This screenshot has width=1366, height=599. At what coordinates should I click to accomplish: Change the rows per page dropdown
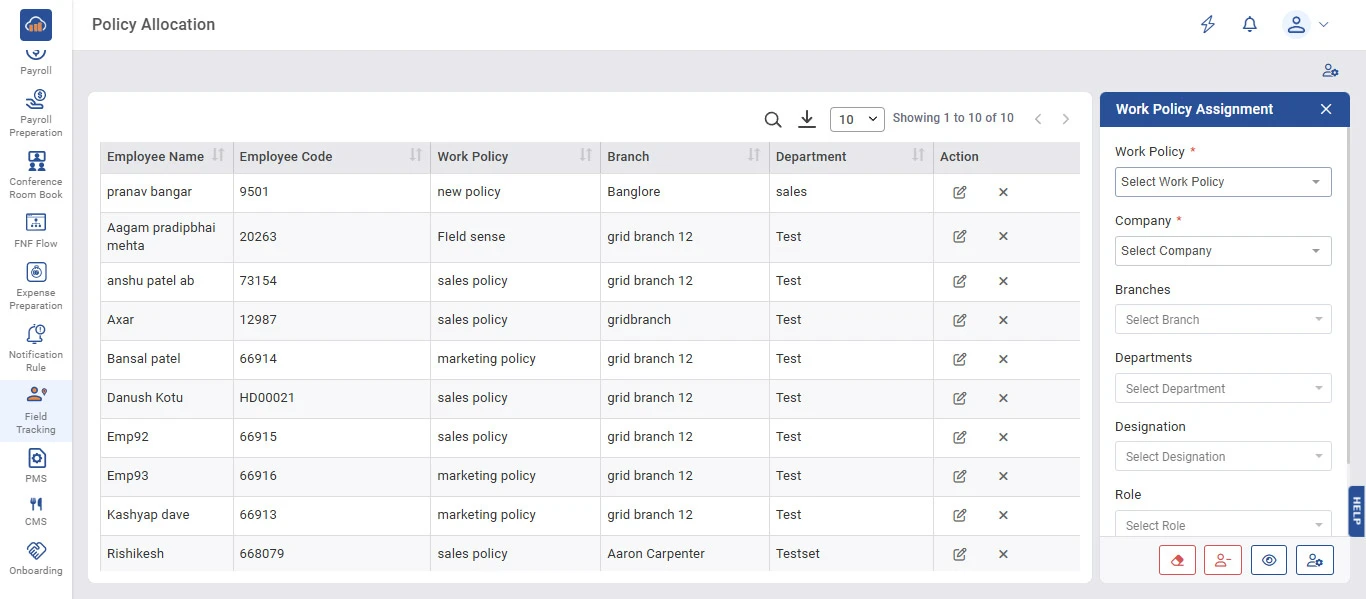click(x=857, y=119)
